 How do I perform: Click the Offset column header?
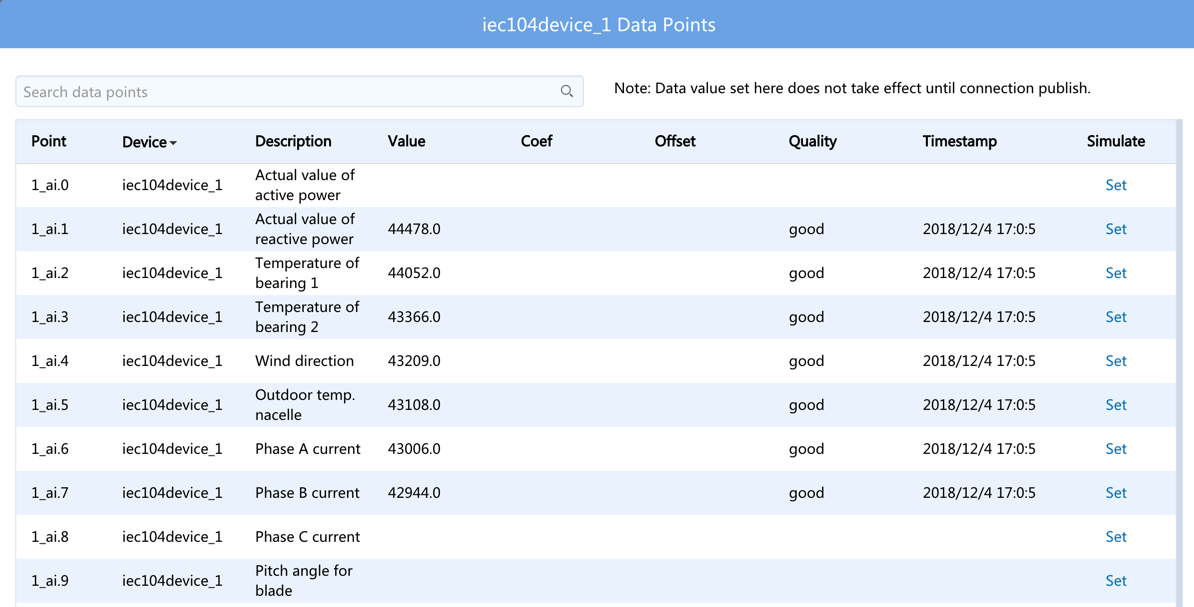(675, 141)
